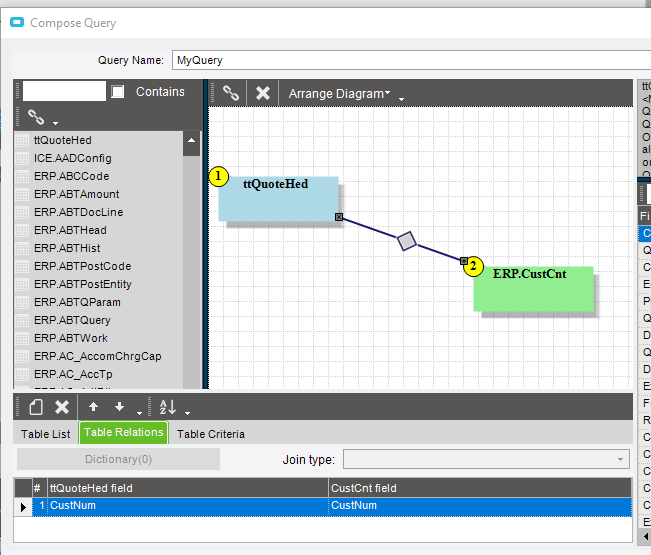The width and height of the screenshot is (651, 555).
Task: Click the link icon in diagram toolbar
Action: point(231,93)
